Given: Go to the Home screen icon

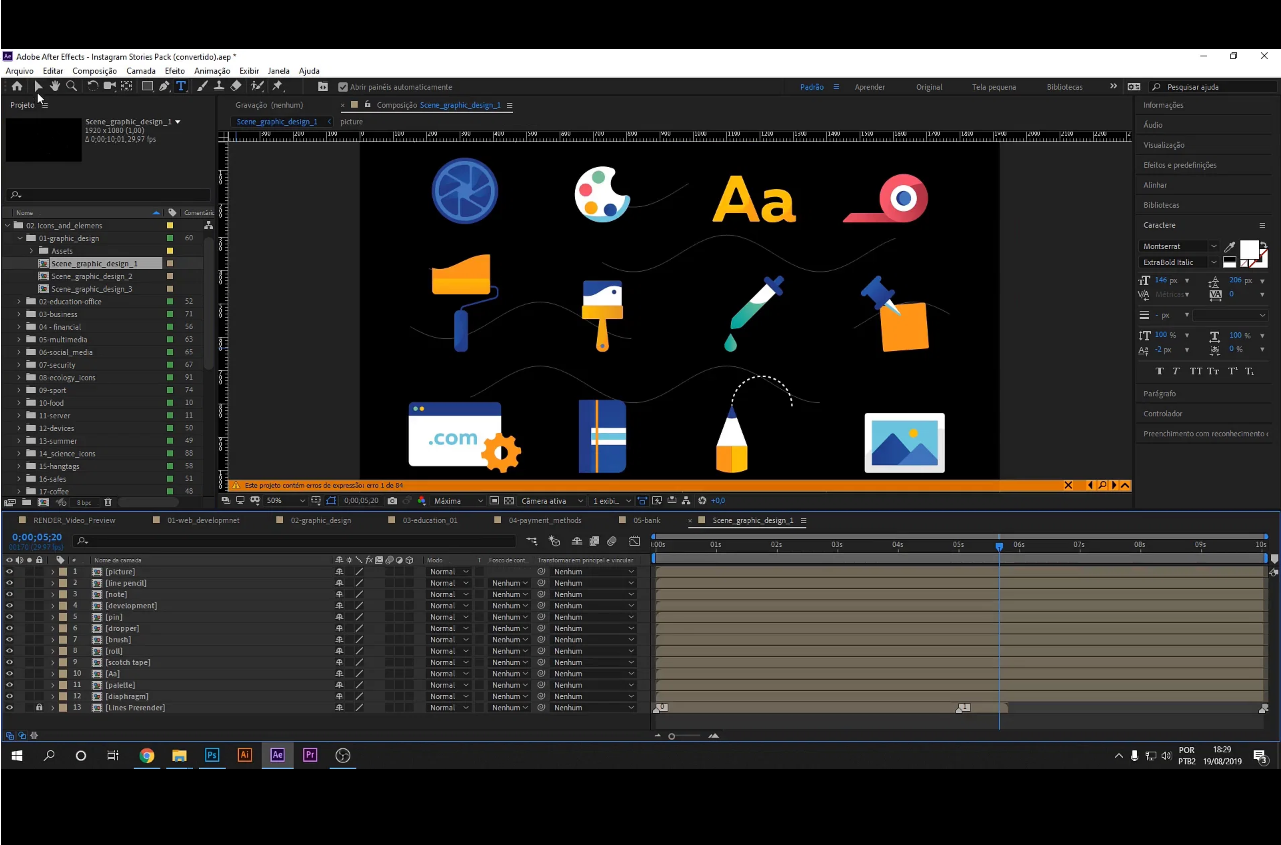Looking at the screenshot, I should 17,86.
